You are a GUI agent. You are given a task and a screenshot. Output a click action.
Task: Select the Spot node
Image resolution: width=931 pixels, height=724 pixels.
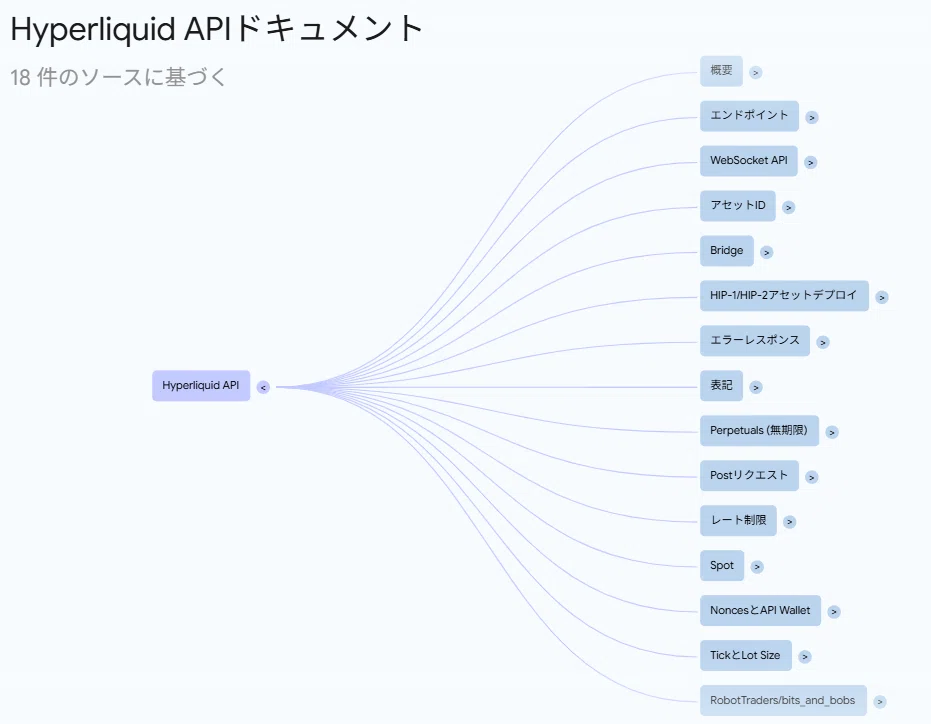pos(722,565)
